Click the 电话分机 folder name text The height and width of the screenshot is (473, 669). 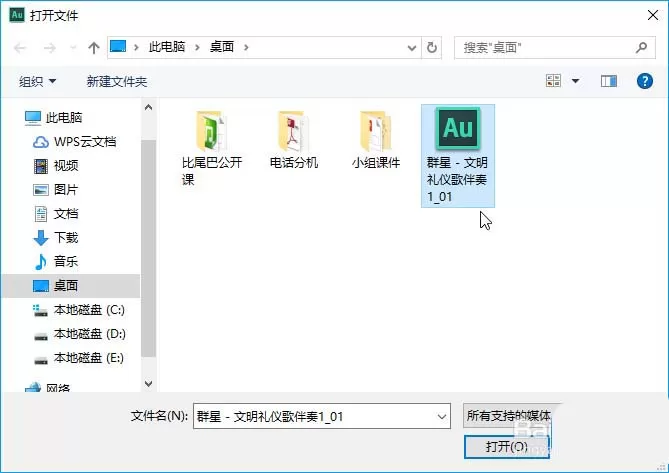point(294,163)
